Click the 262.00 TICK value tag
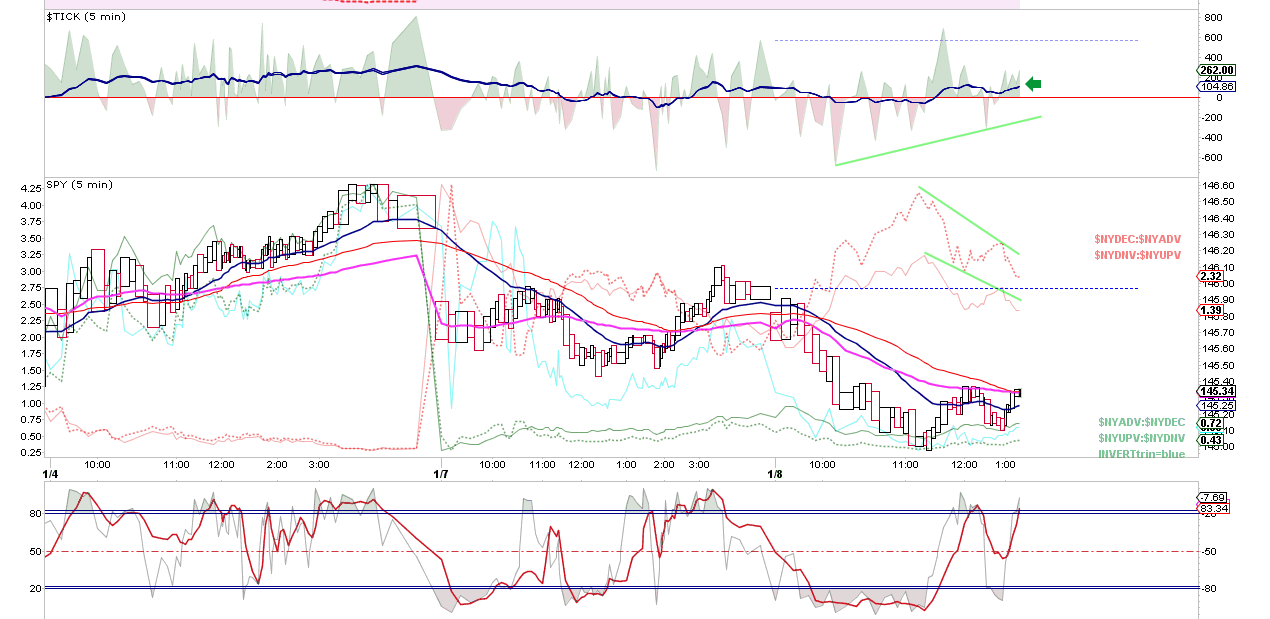 1217,70
